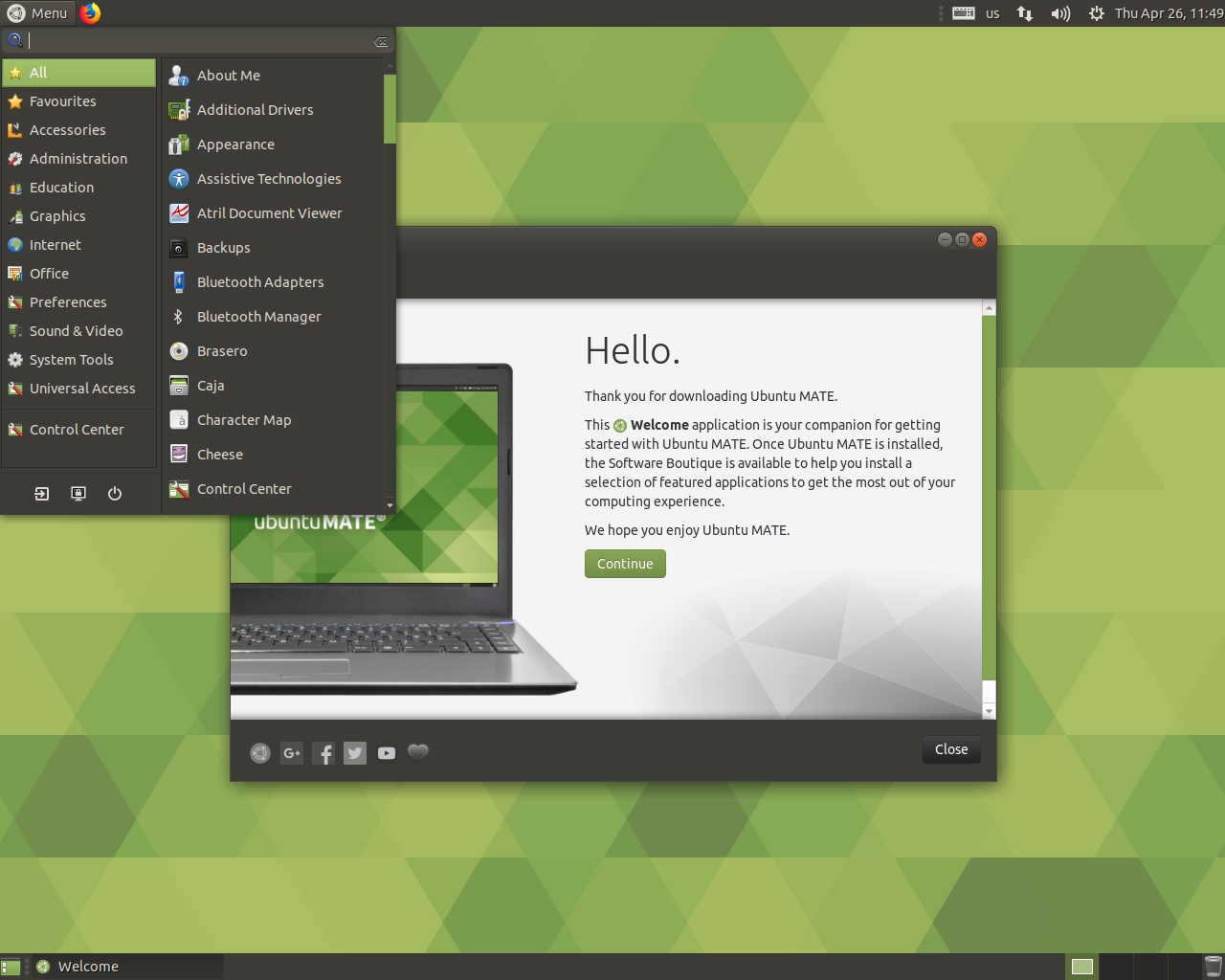Launch Cheese webcam app
Image resolution: width=1225 pixels, height=980 pixels.
point(273,455)
